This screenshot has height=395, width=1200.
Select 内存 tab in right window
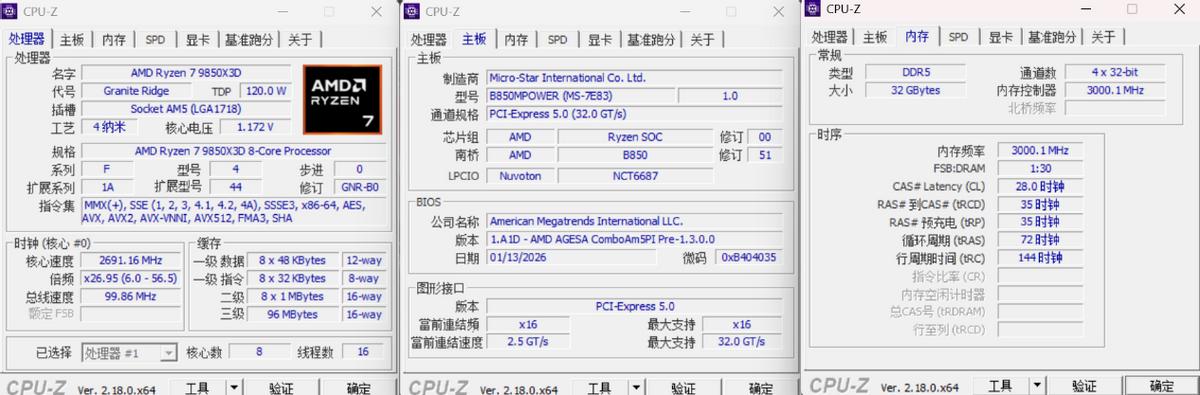coord(917,36)
